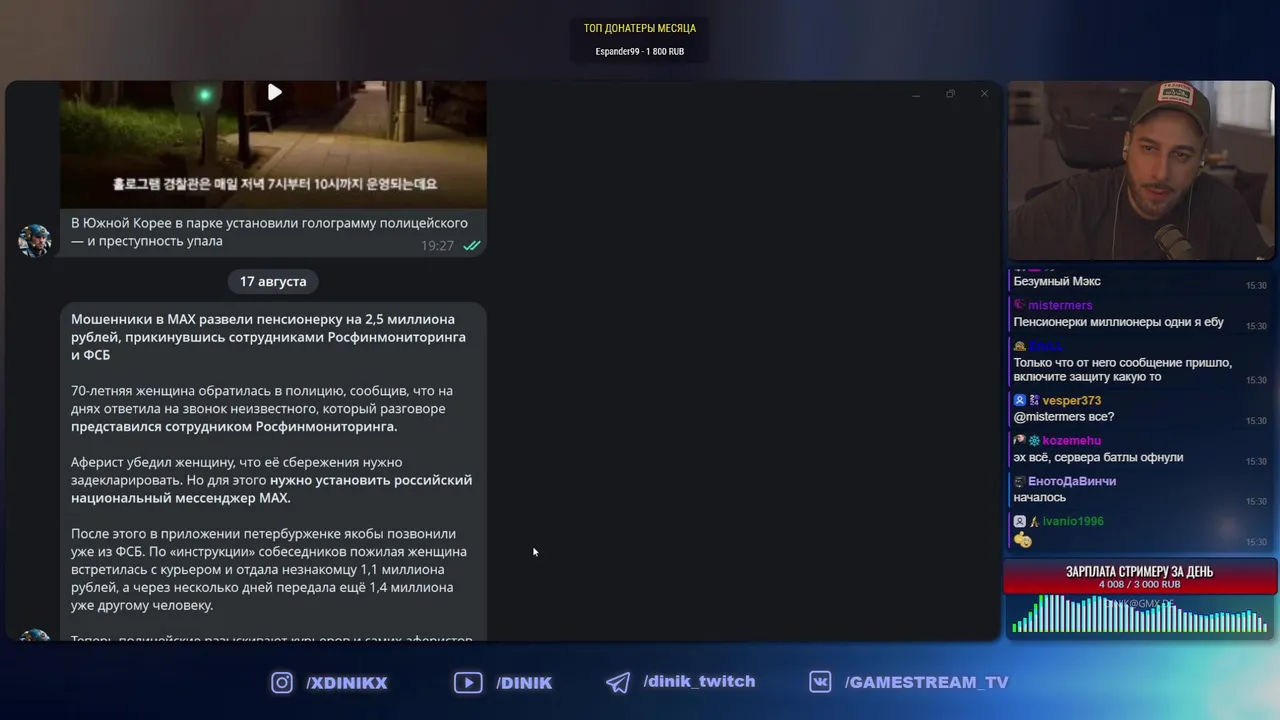Select chat username mistermers
Screen dimensions: 1280x720
coord(1060,305)
